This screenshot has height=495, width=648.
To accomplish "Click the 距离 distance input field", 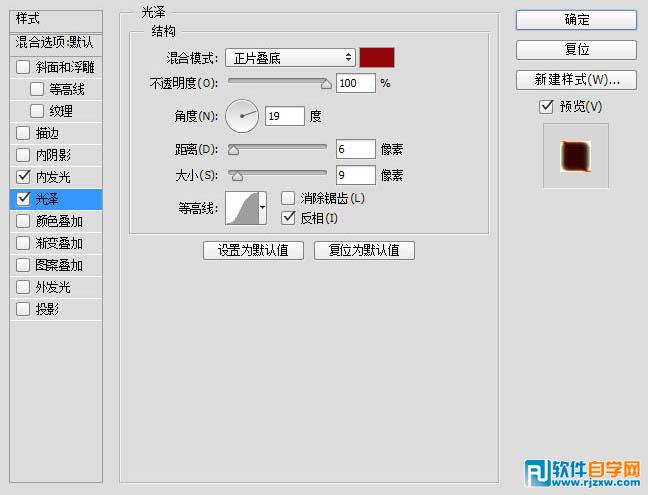I will (x=355, y=149).
